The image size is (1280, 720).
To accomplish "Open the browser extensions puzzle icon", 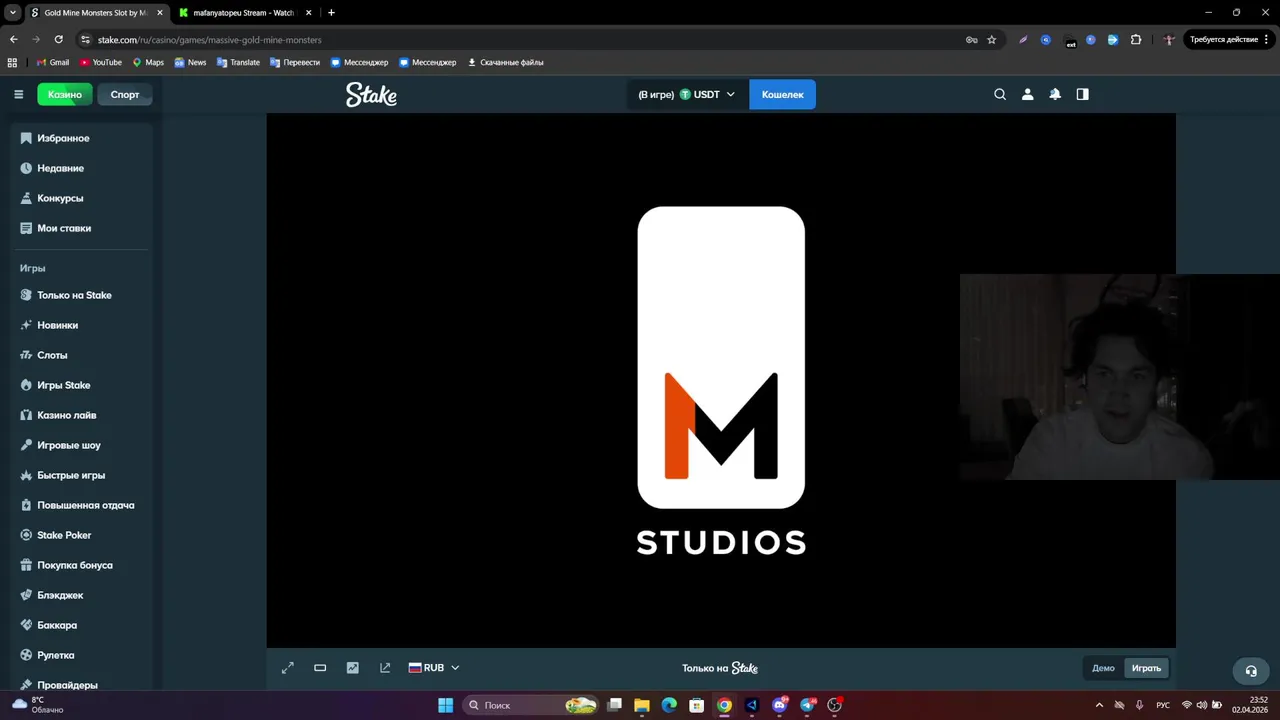I will 1136,40.
